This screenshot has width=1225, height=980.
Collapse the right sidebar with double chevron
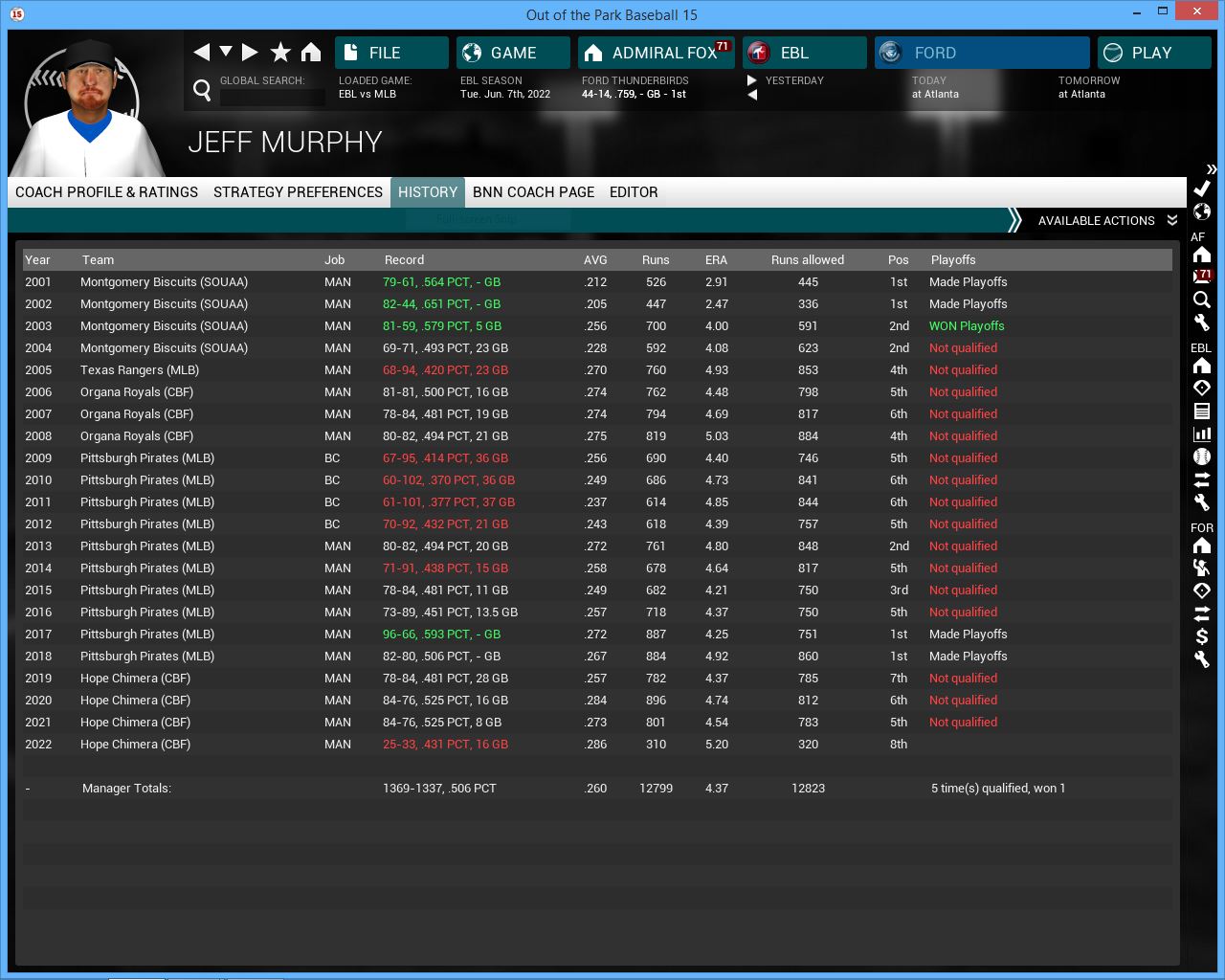click(1211, 169)
